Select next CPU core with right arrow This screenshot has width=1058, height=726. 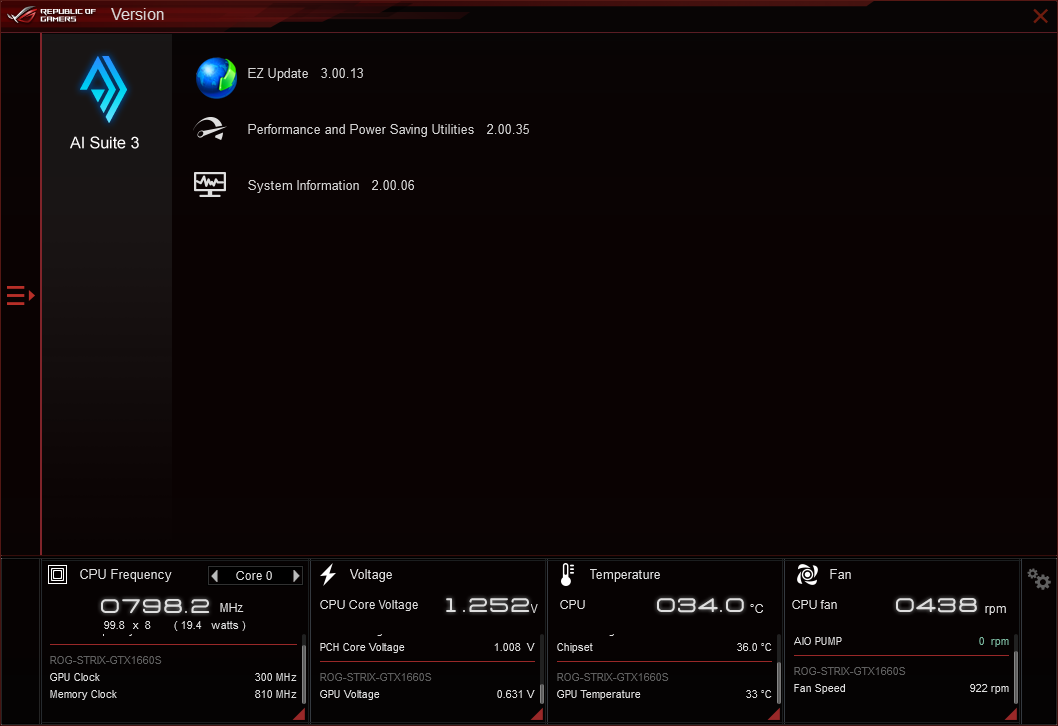tap(296, 576)
